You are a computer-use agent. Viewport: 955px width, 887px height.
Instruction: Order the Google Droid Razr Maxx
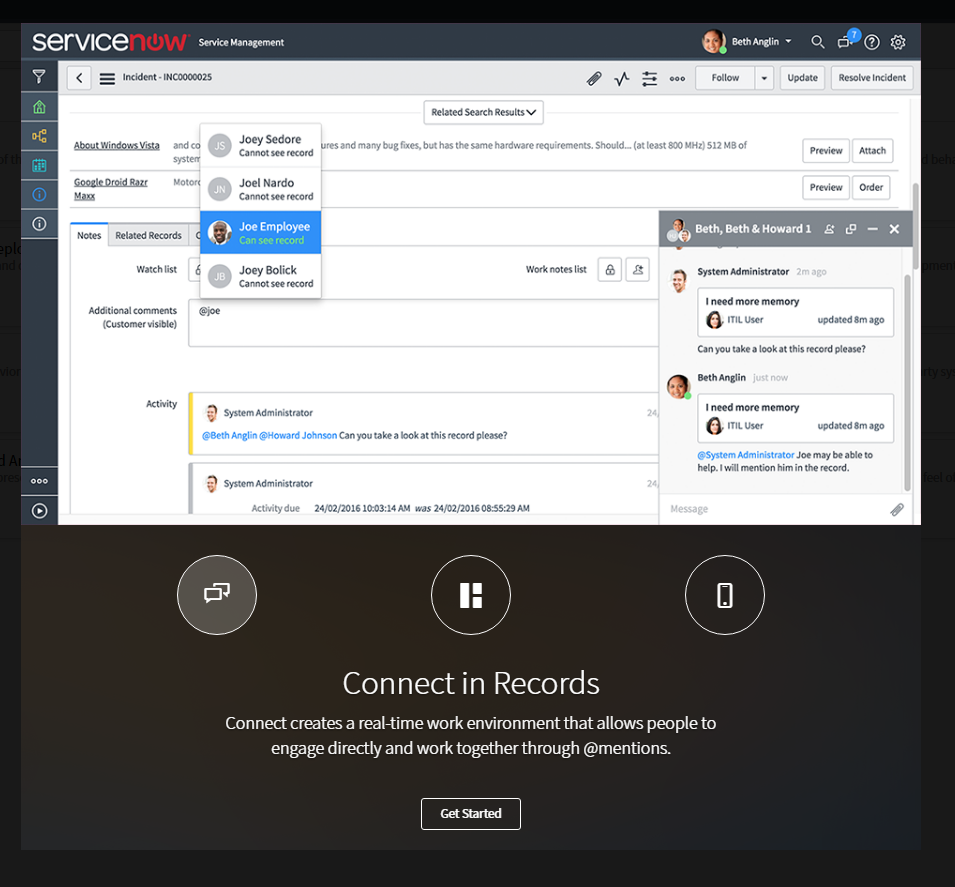coord(871,187)
